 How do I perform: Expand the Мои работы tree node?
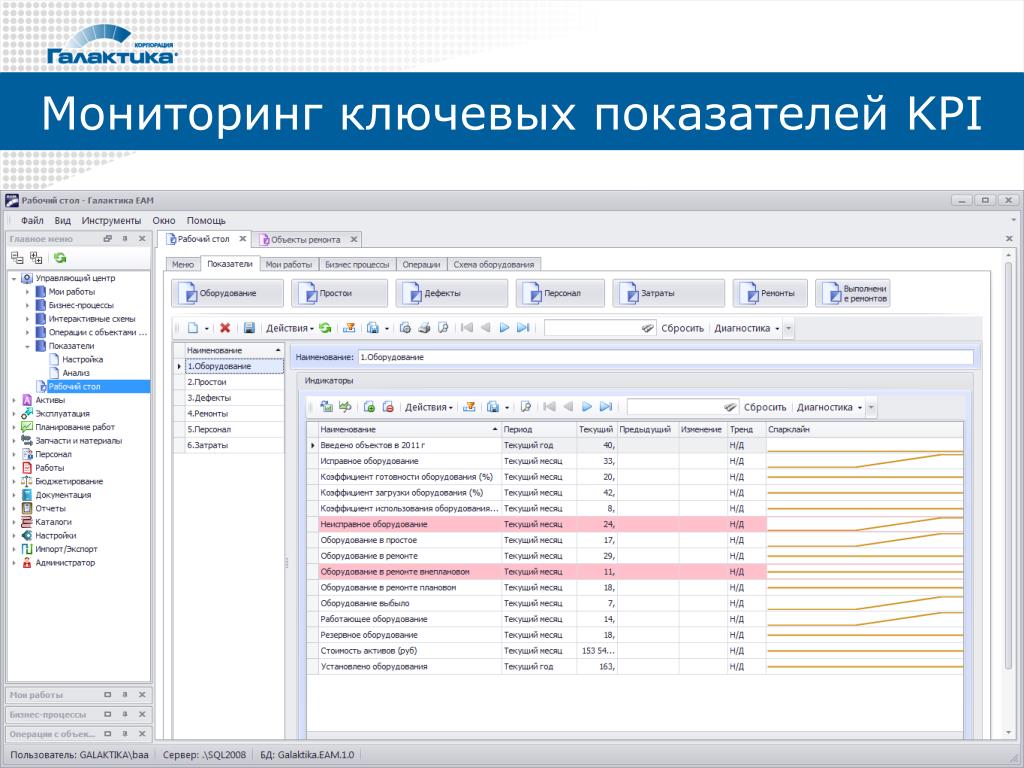(x=27, y=292)
